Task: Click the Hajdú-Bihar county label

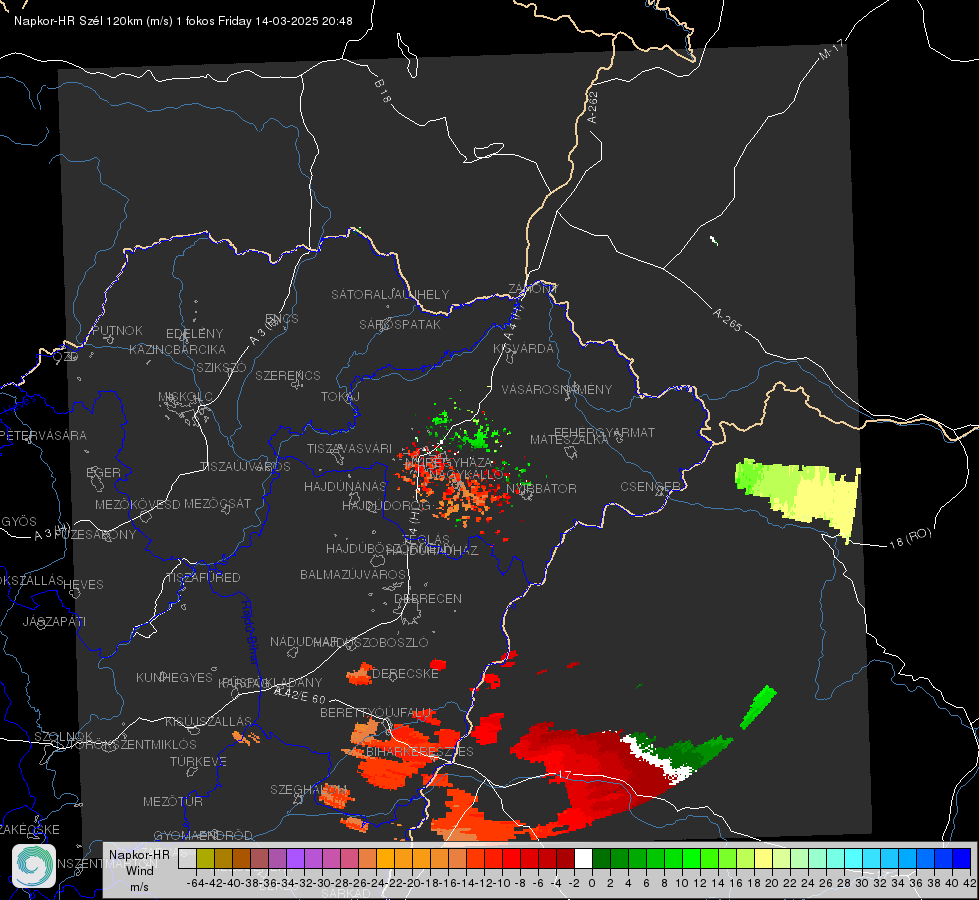Action: tap(249, 633)
